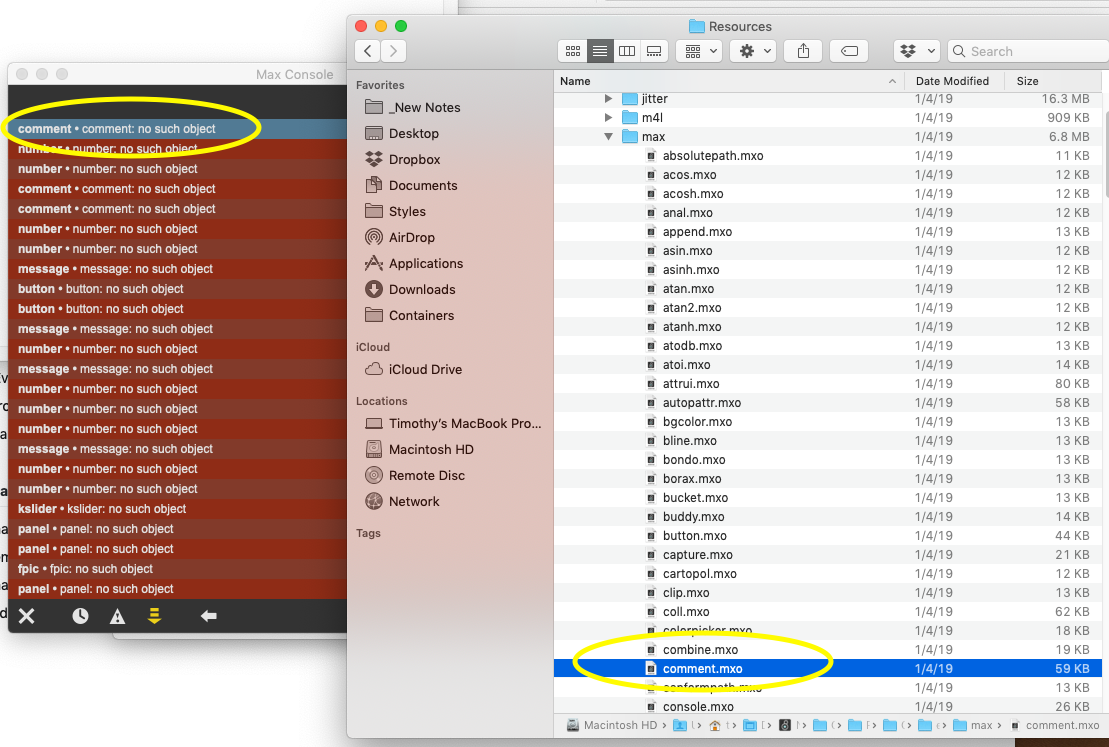The width and height of the screenshot is (1109, 747).
Task: Open Downloads in sidebar
Action: coord(410,289)
